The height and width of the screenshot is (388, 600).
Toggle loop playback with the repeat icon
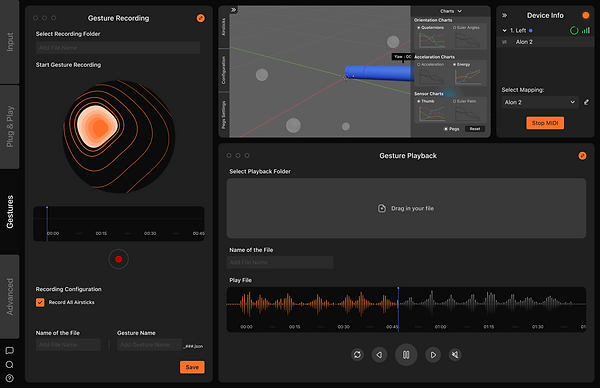(357, 355)
